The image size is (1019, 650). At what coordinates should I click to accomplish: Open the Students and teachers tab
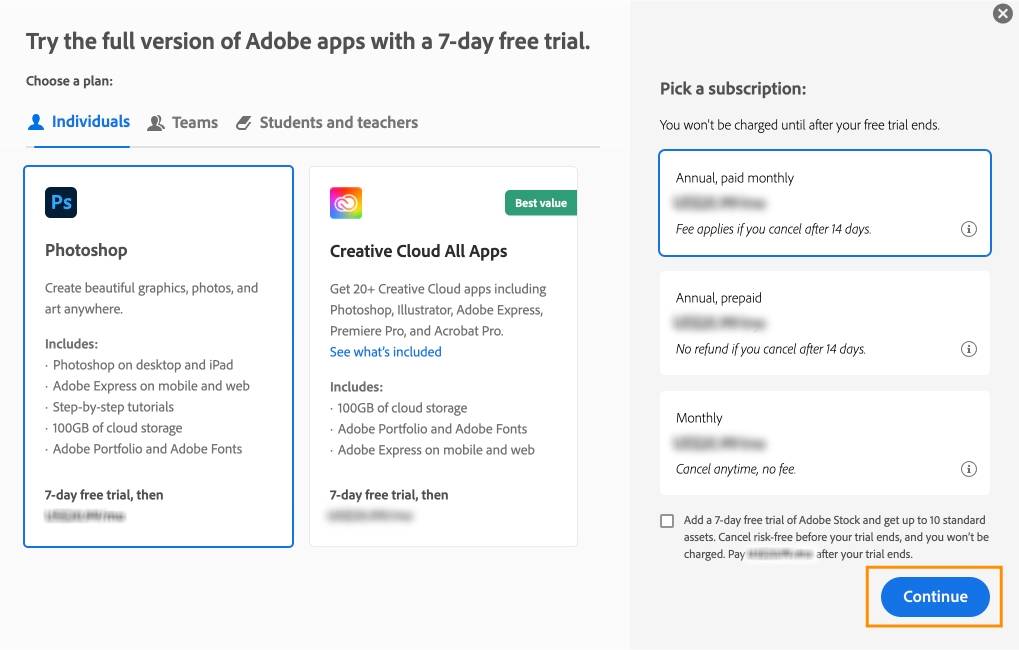[338, 123]
